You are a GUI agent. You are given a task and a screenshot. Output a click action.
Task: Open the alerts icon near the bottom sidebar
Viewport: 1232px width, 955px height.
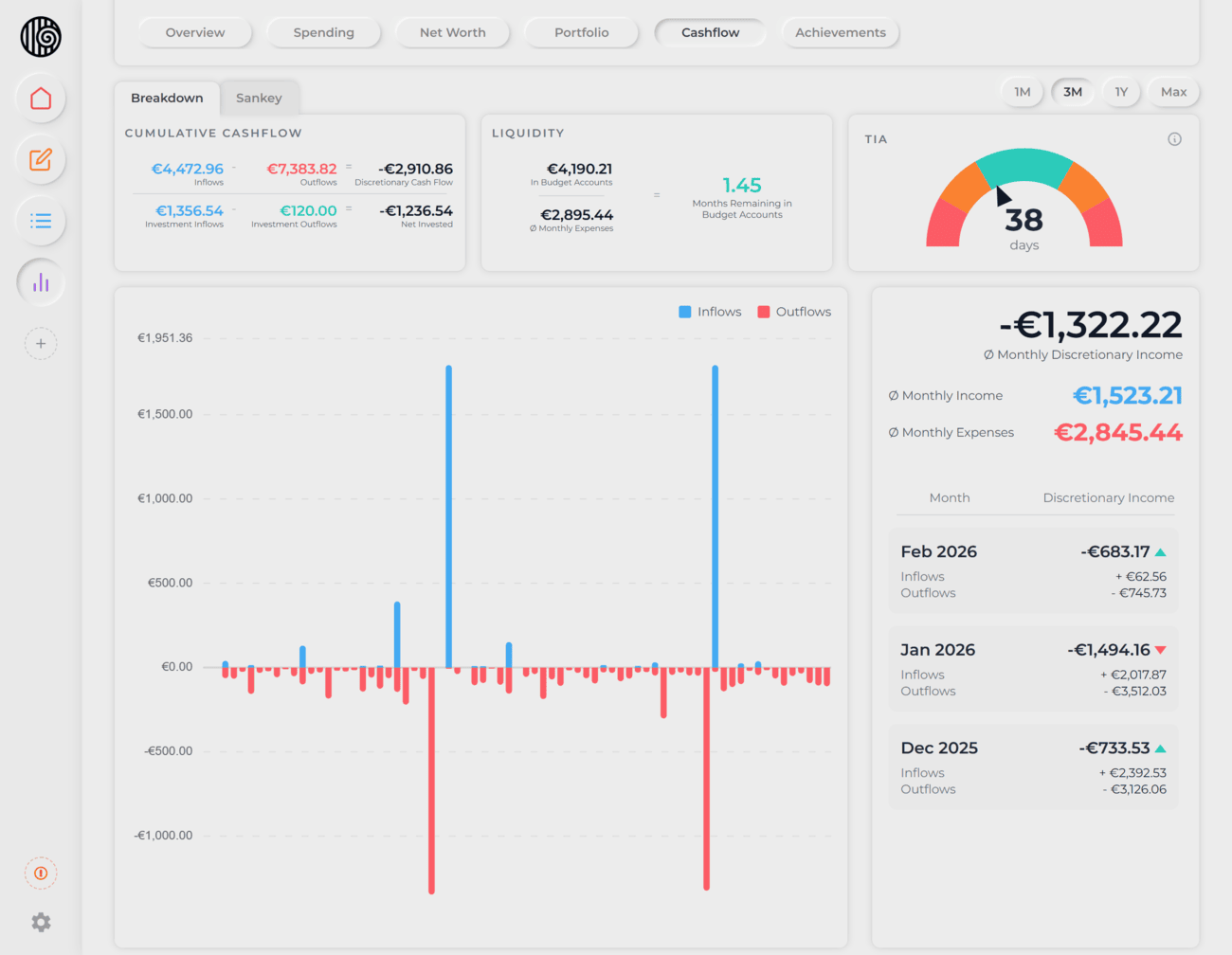[41, 873]
